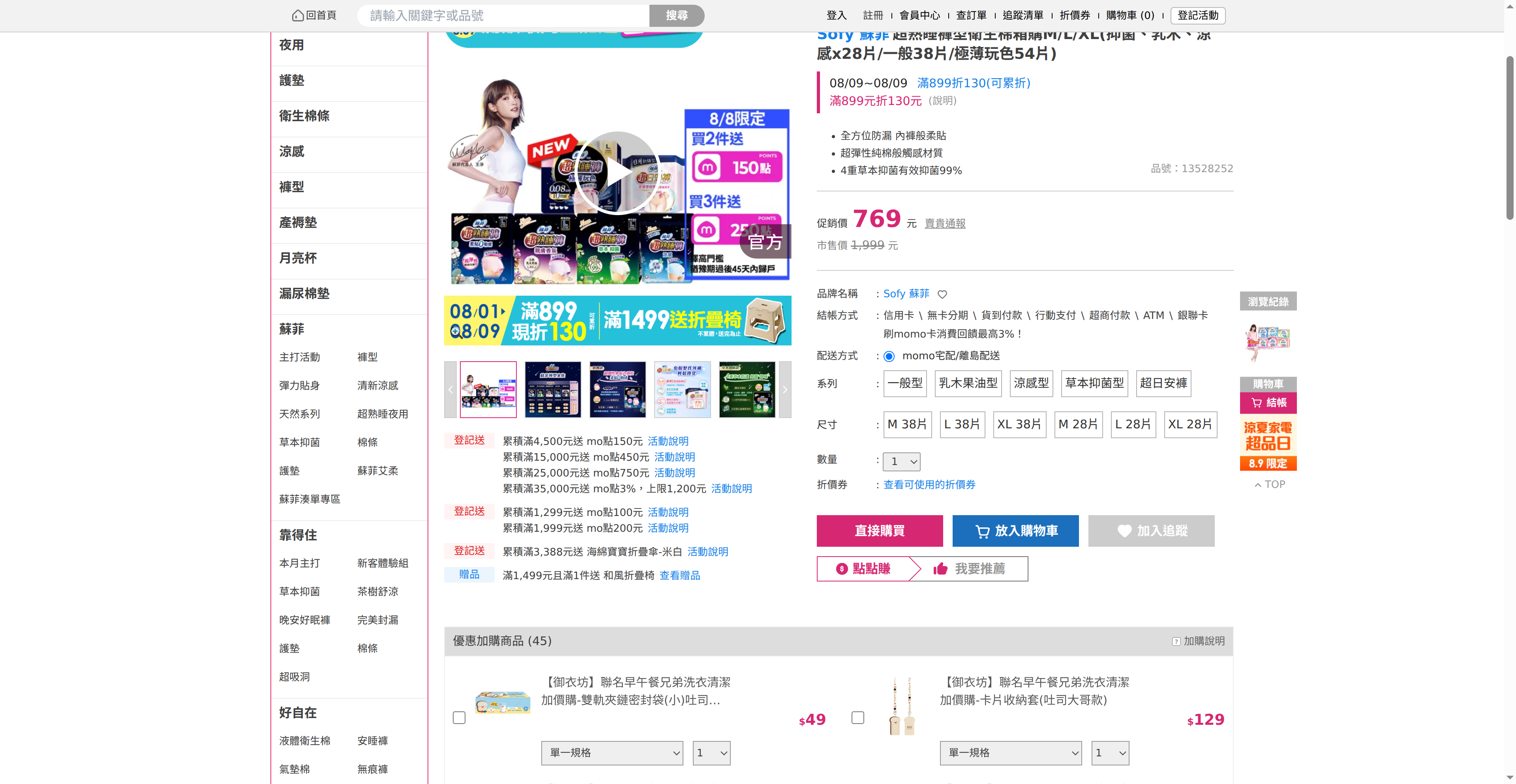Click the heart icon next to Sofy 蘇菲
This screenshot has height=784, width=1516.
pyautogui.click(x=942, y=294)
